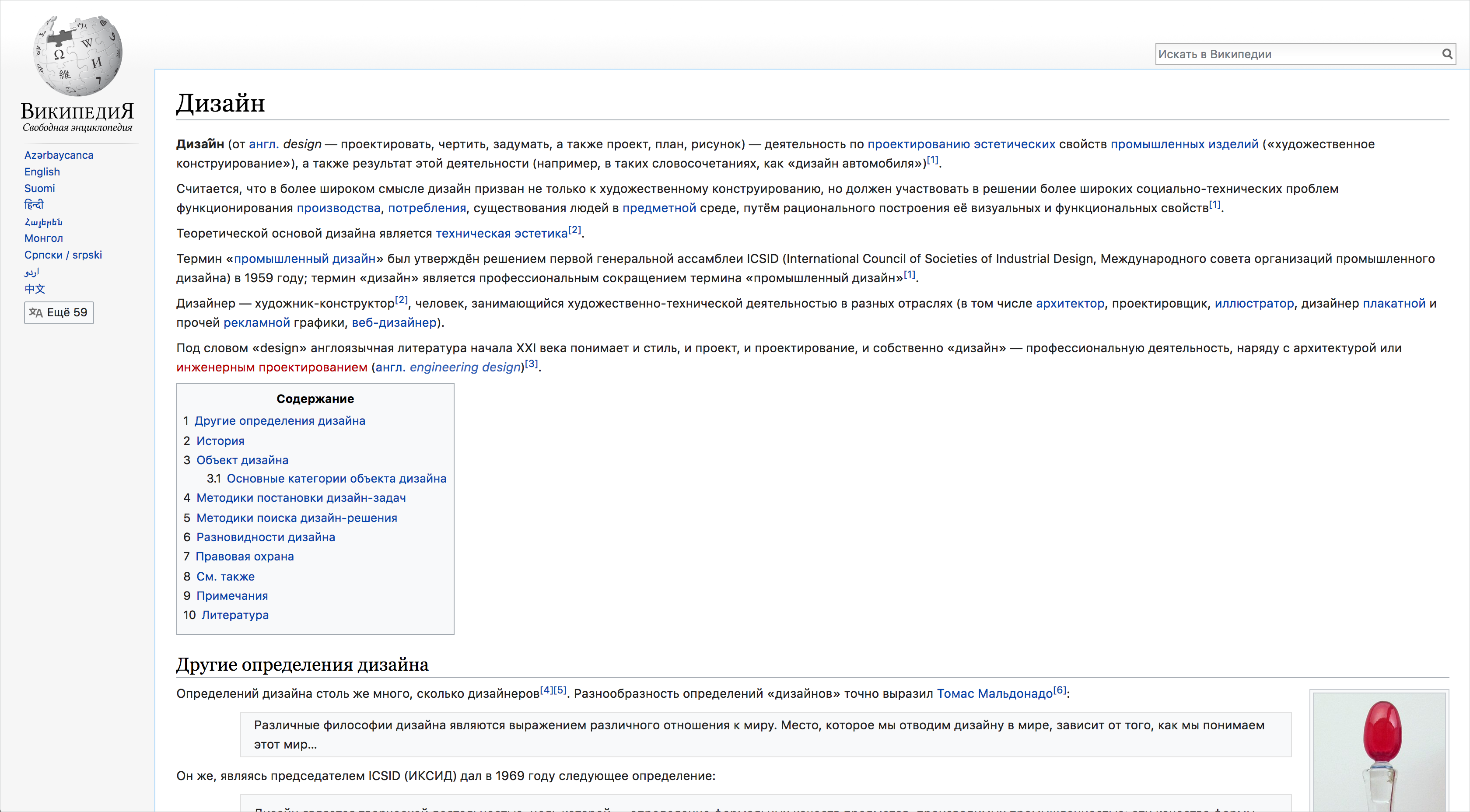
Task: Jump to 'Методики постановки дизайн-задач'
Action: 301,498
